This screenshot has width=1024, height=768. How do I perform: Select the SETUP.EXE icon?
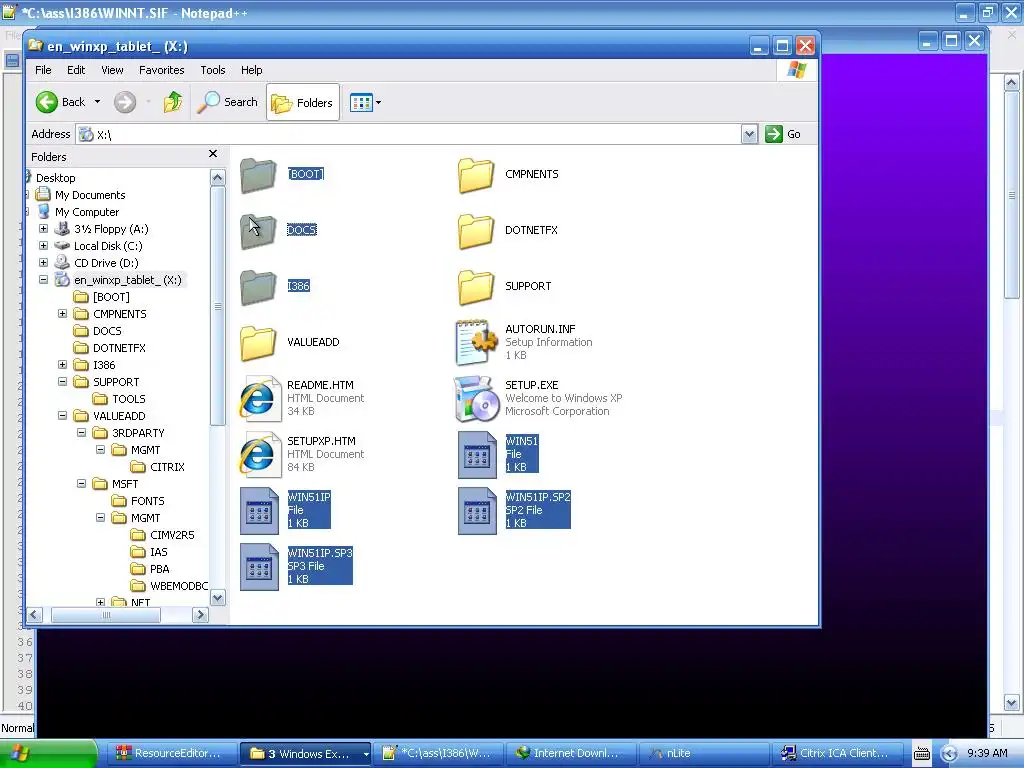point(476,398)
